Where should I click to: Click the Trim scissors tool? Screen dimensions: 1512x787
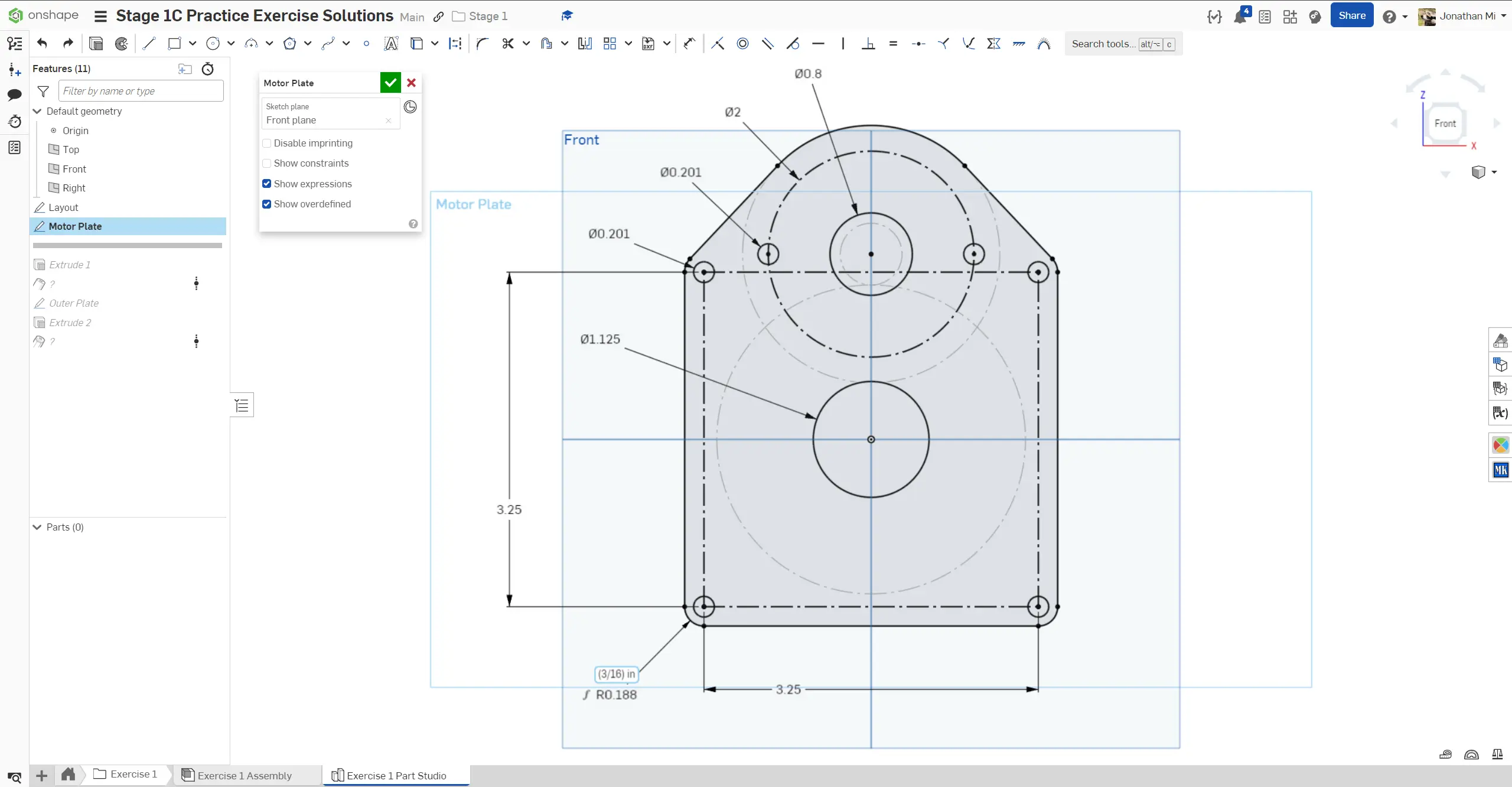(x=507, y=43)
